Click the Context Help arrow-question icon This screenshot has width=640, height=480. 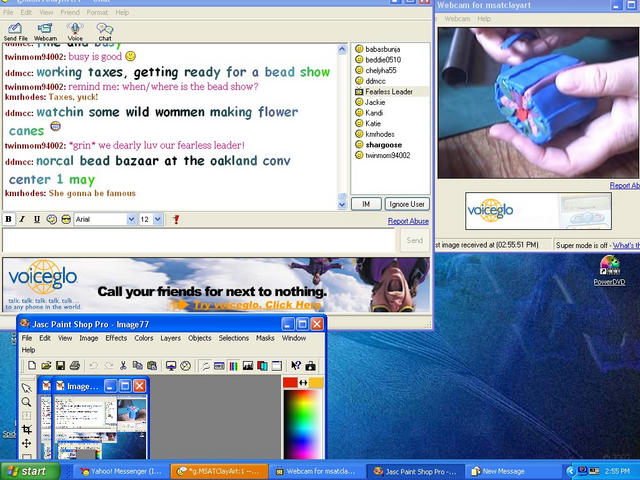pos(296,366)
